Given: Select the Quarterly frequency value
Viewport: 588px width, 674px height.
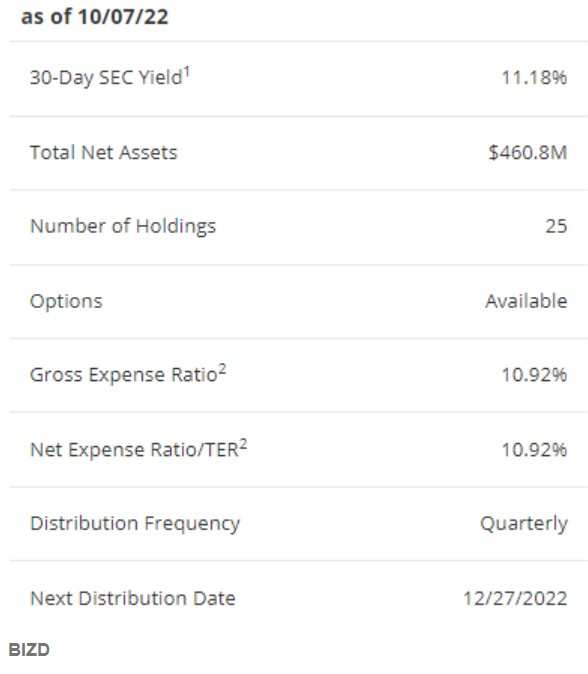Looking at the screenshot, I should (524, 524).
